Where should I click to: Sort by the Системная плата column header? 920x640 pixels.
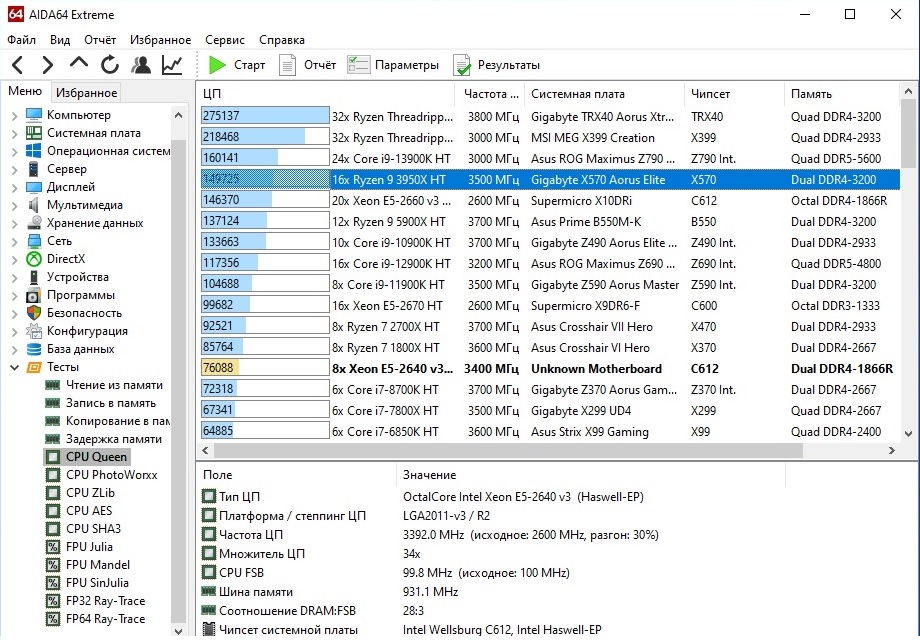tap(606, 94)
